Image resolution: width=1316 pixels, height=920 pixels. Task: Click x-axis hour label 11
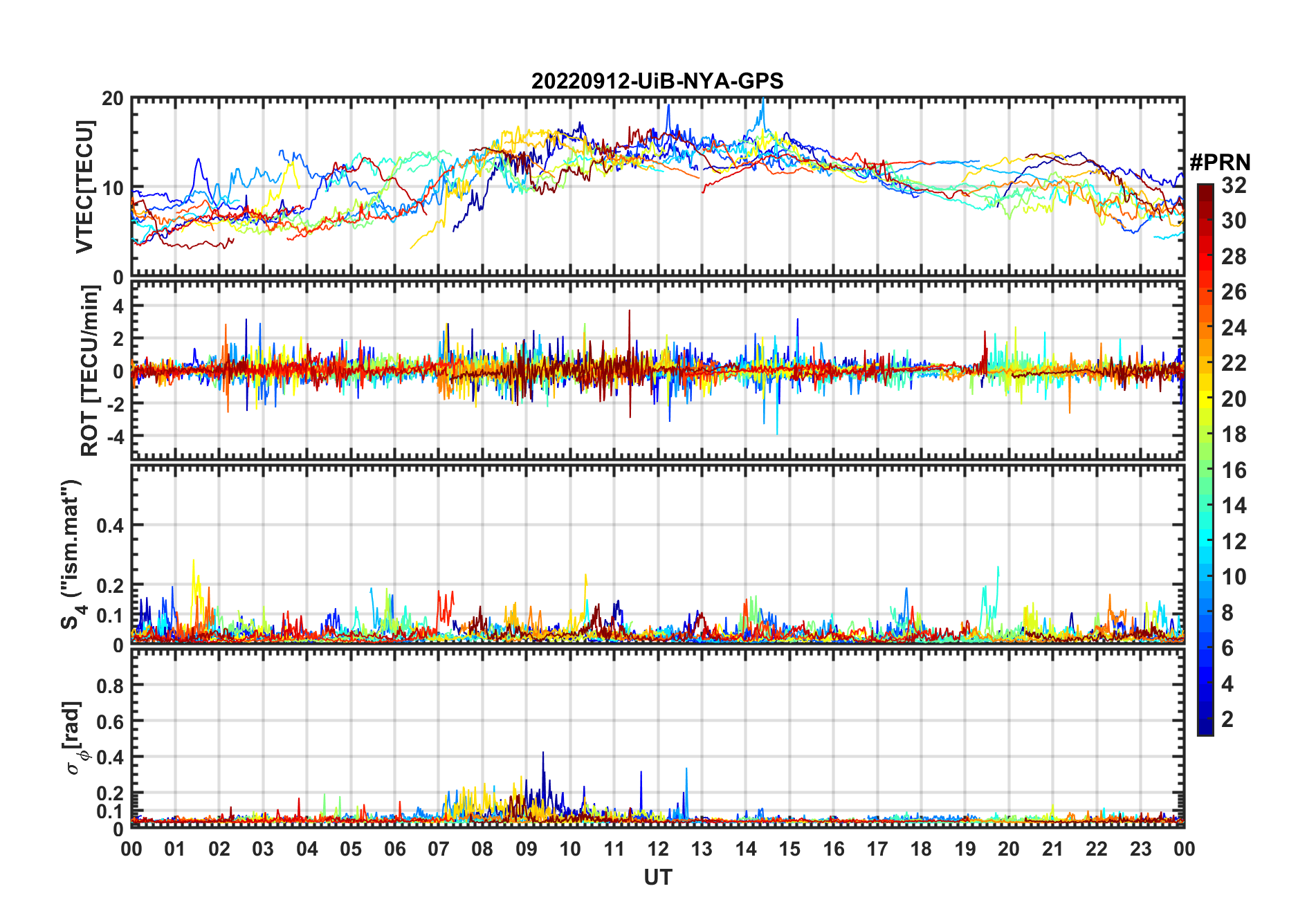614,849
